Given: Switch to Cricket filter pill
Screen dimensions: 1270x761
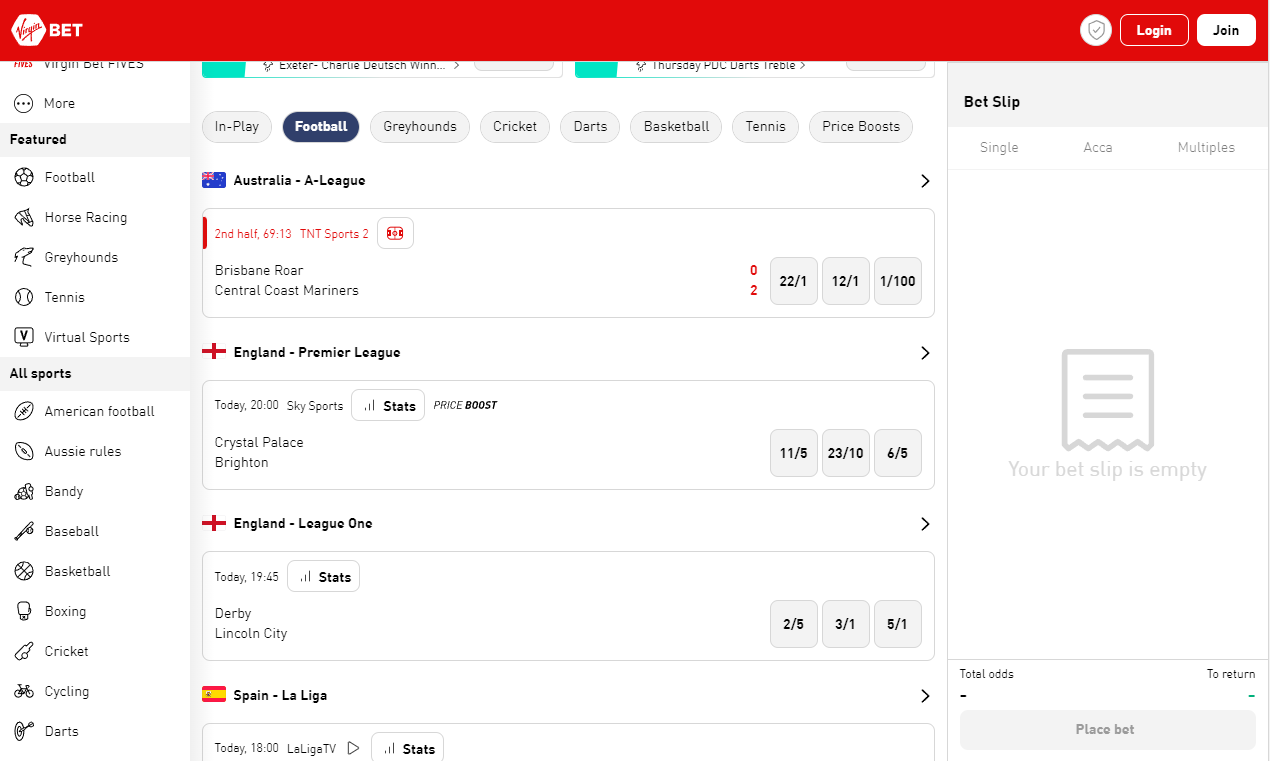Looking at the screenshot, I should [x=515, y=127].
